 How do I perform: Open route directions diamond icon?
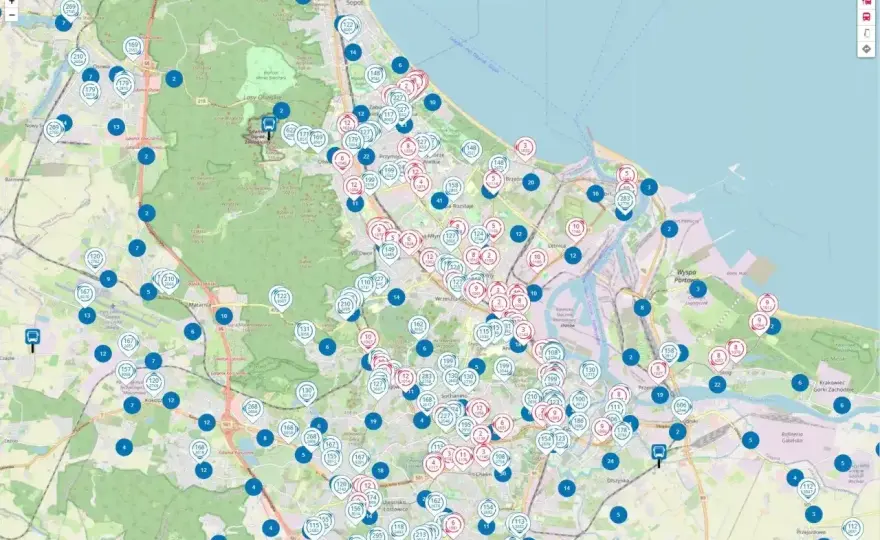867,49
